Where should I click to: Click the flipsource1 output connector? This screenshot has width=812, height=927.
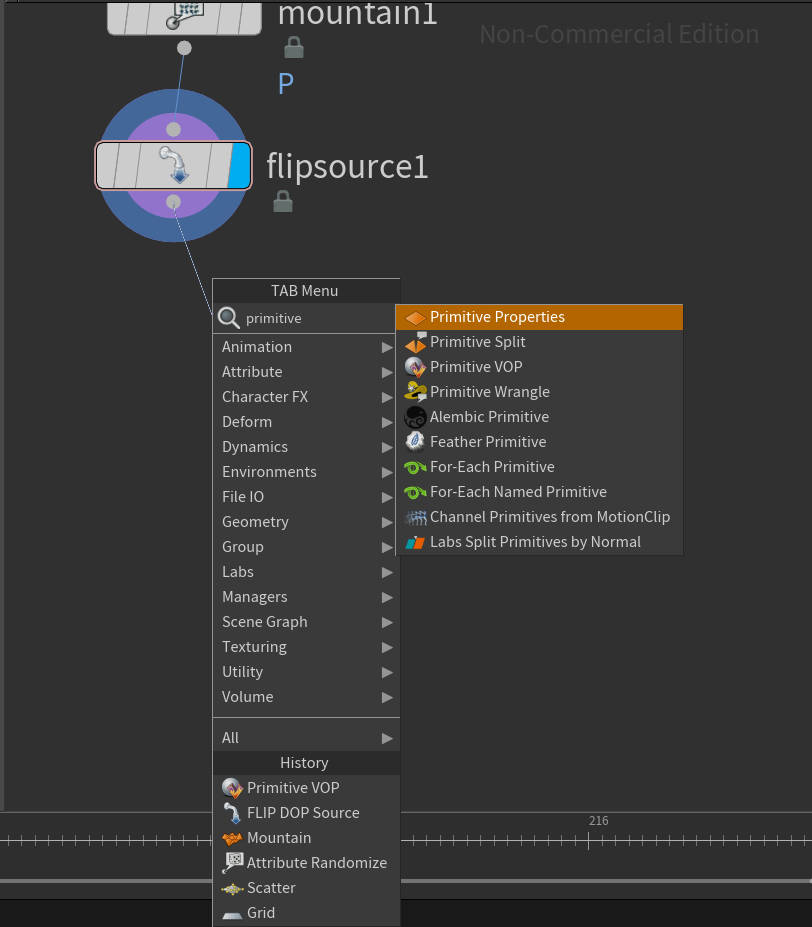[x=173, y=202]
